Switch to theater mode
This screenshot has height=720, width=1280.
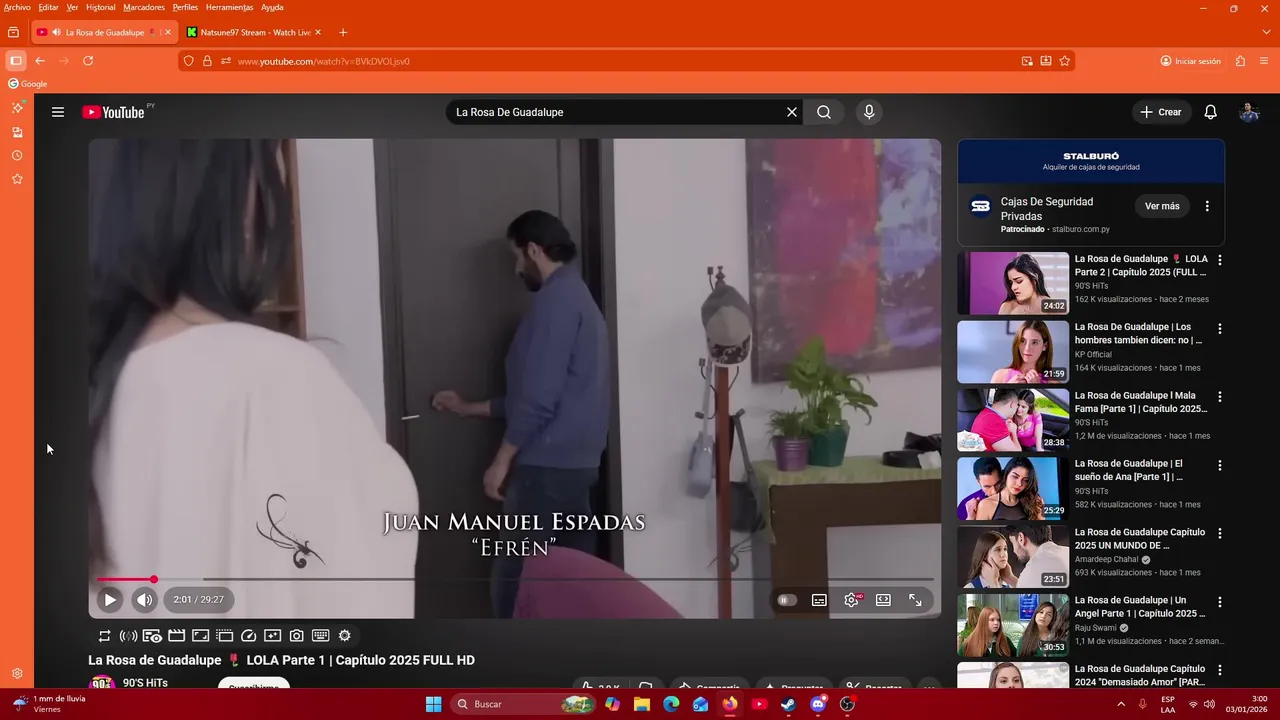pyautogui.click(x=883, y=600)
